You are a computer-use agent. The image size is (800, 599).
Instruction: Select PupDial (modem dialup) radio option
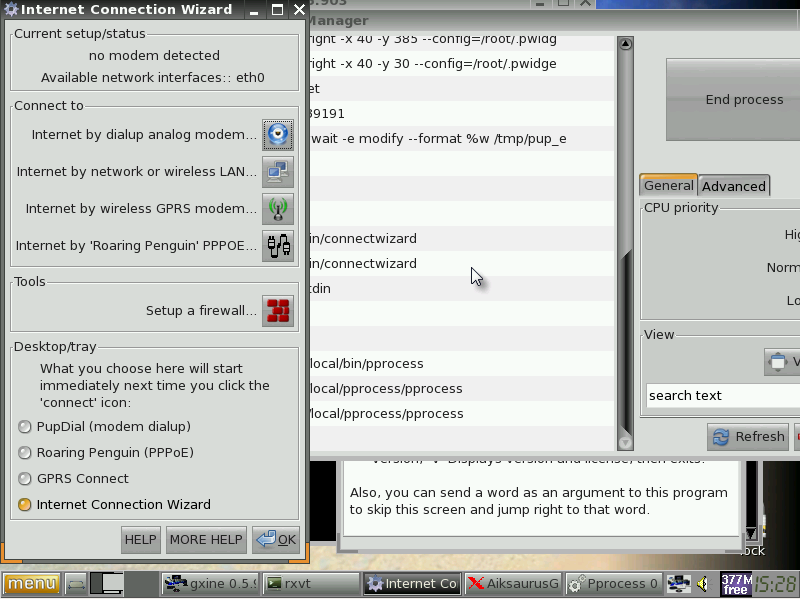24,427
